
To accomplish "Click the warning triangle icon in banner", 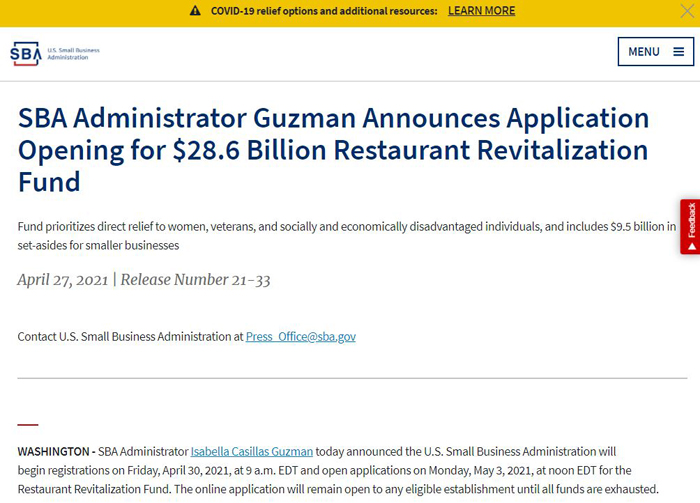I will (x=195, y=11).
